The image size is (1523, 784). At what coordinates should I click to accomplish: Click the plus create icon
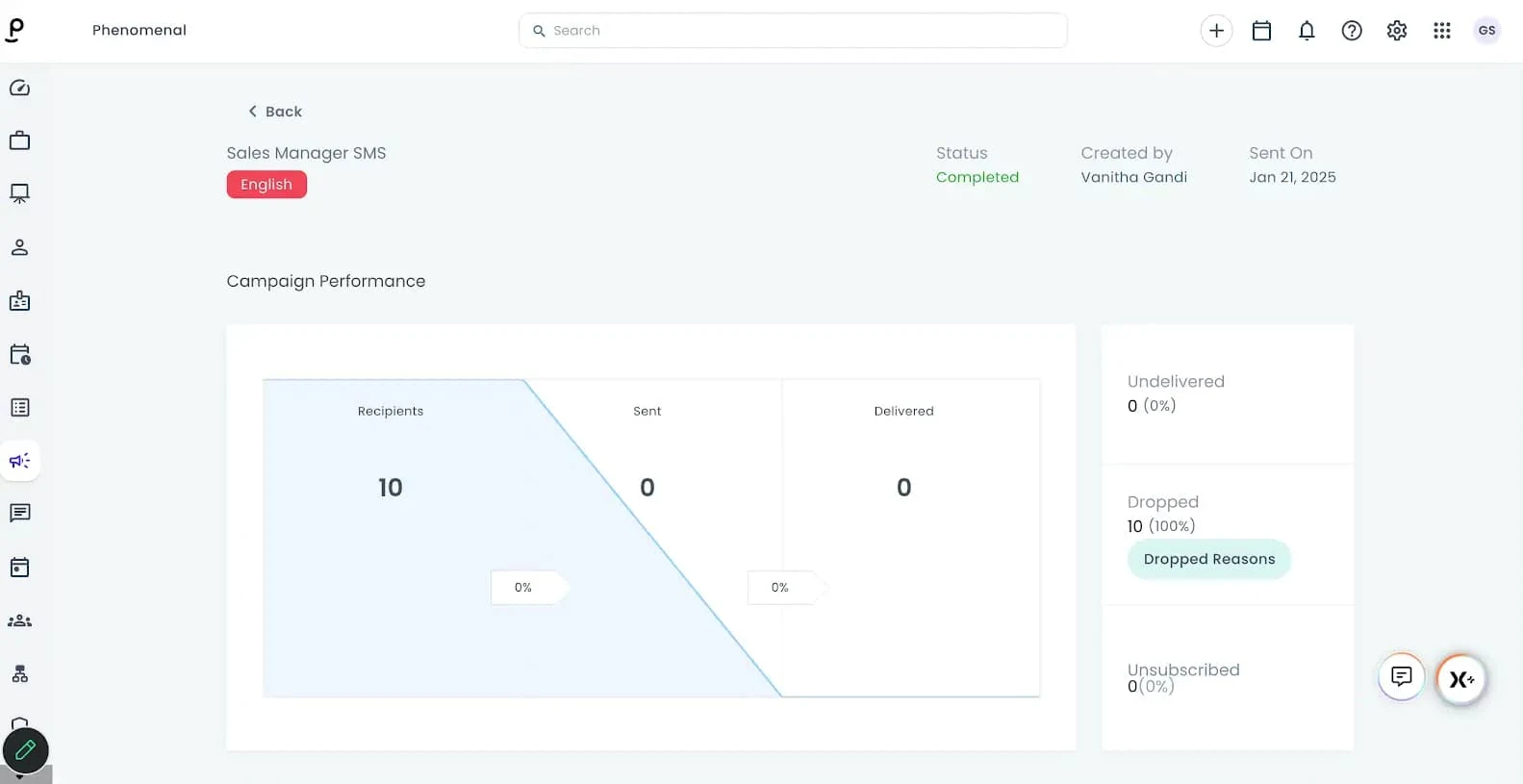pos(1216,31)
